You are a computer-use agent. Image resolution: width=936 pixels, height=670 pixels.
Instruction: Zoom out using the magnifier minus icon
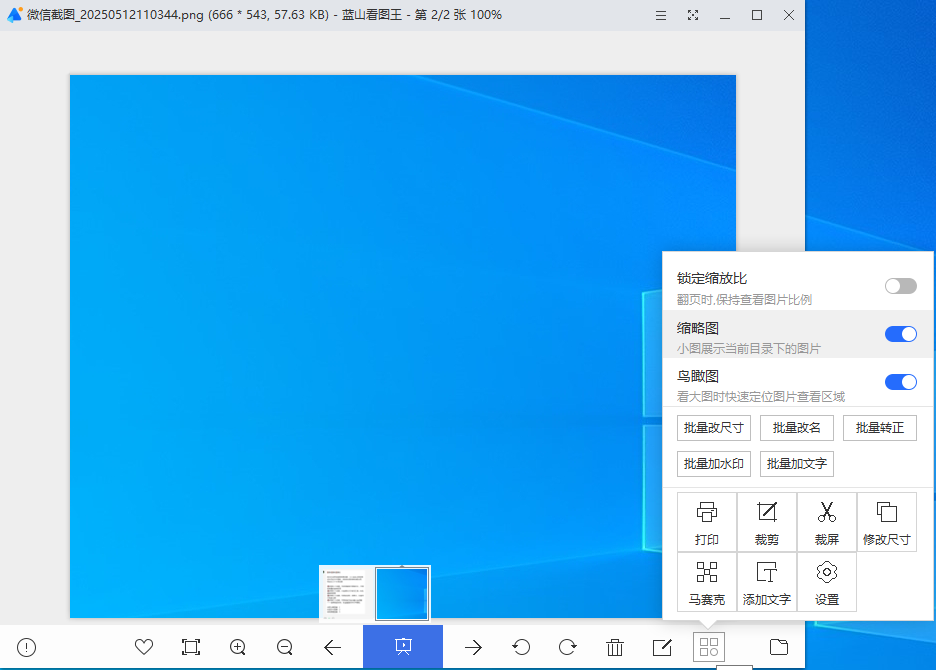click(x=285, y=647)
